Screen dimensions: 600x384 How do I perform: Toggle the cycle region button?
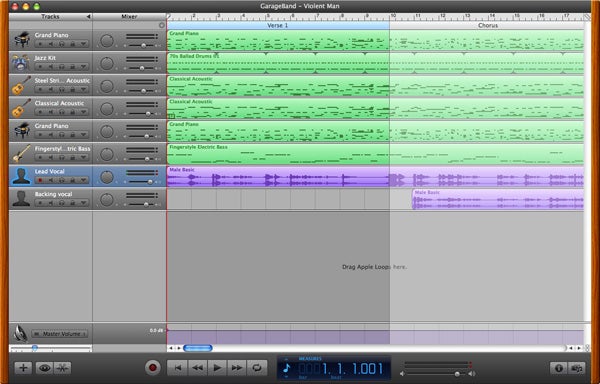(x=257, y=368)
